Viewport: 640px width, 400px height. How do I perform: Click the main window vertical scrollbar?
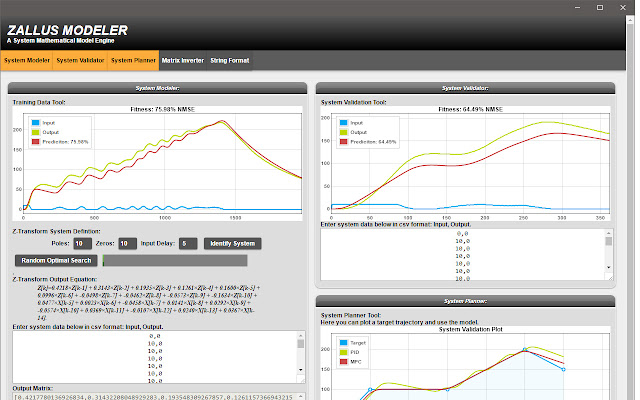point(630,208)
